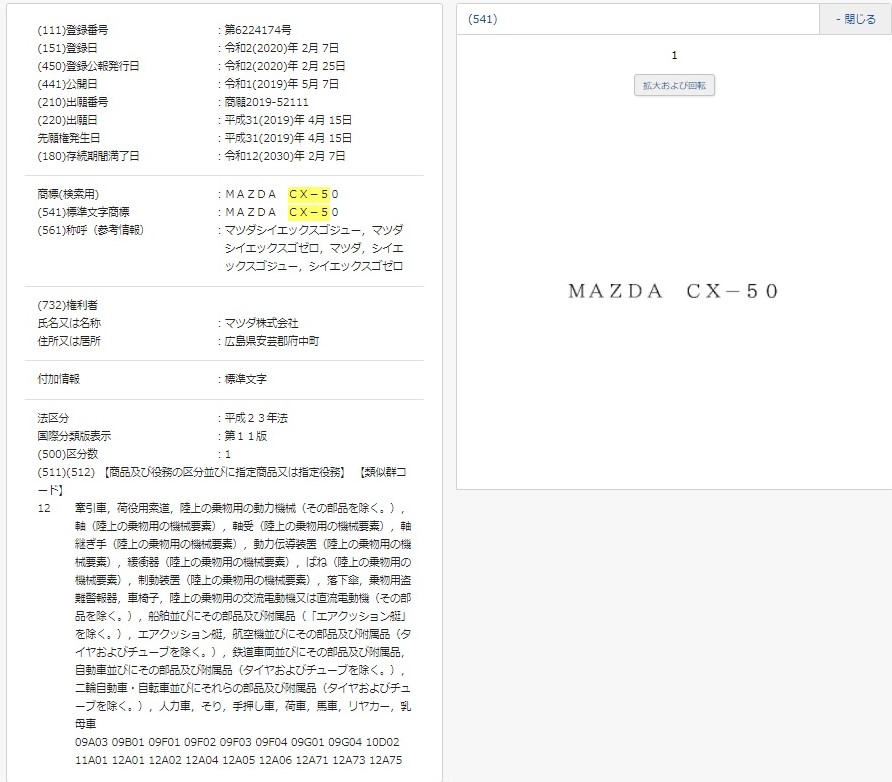This screenshot has width=892, height=782.
Task: Select registration number 第6224174号
Action: coord(258,30)
